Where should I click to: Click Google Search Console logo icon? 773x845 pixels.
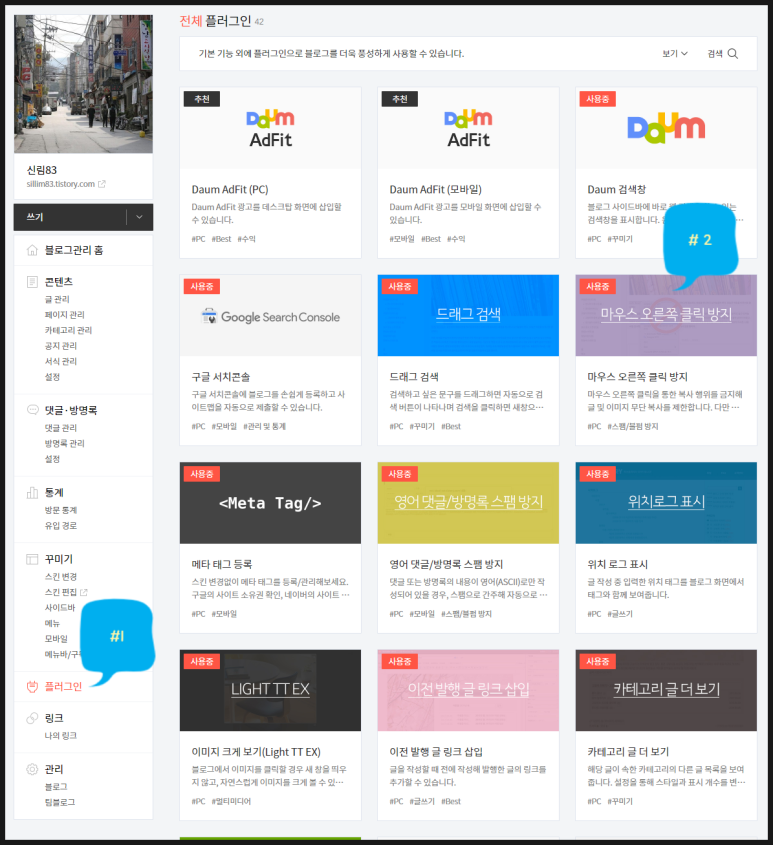click(x=209, y=316)
